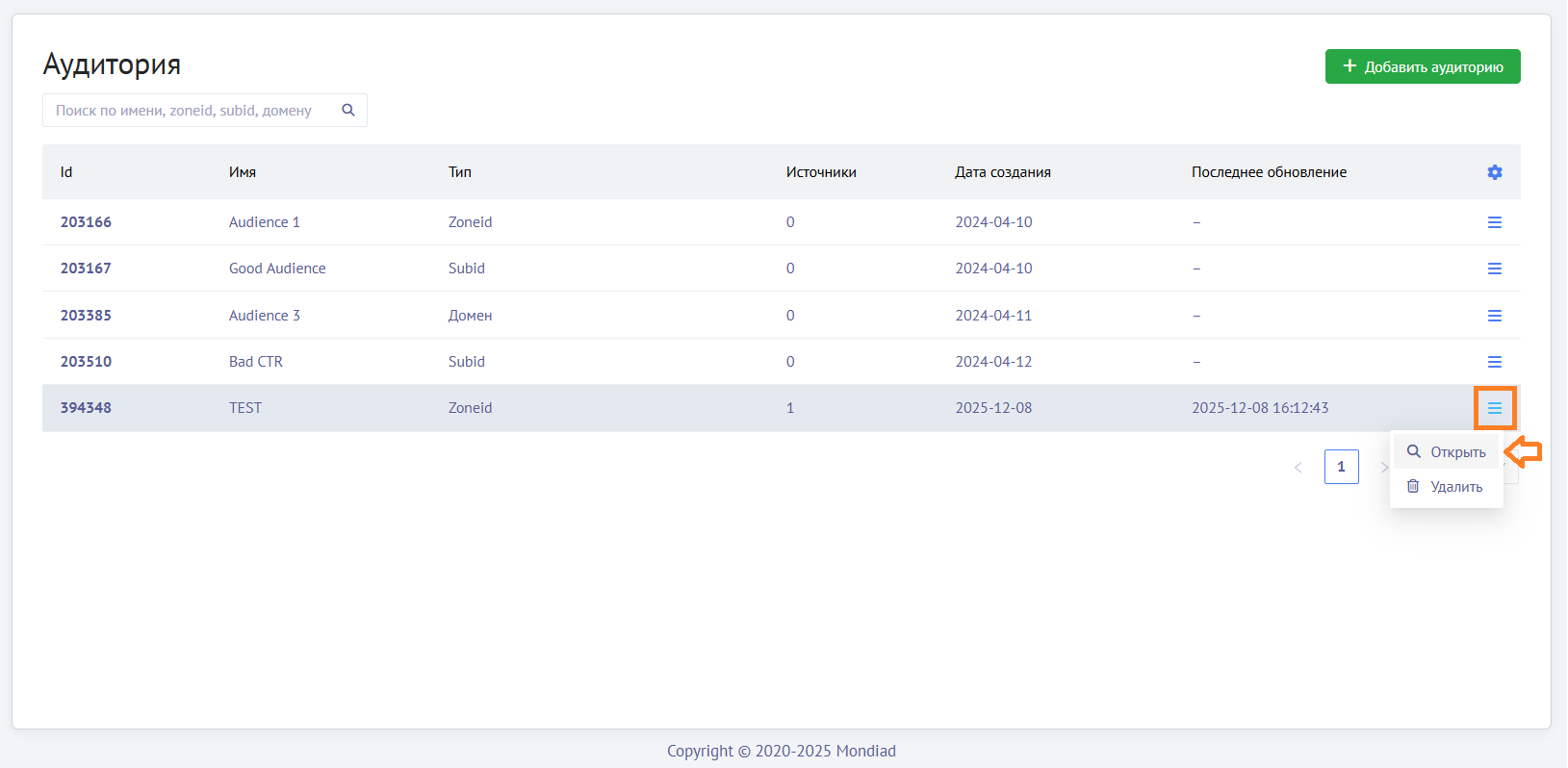Open actions menu for Bad CTR row

(x=1494, y=362)
